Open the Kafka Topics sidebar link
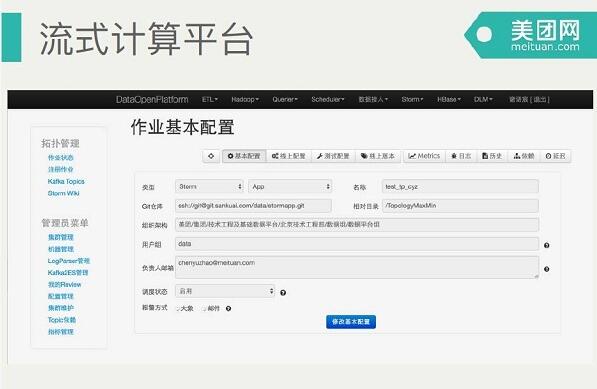 coord(66,182)
